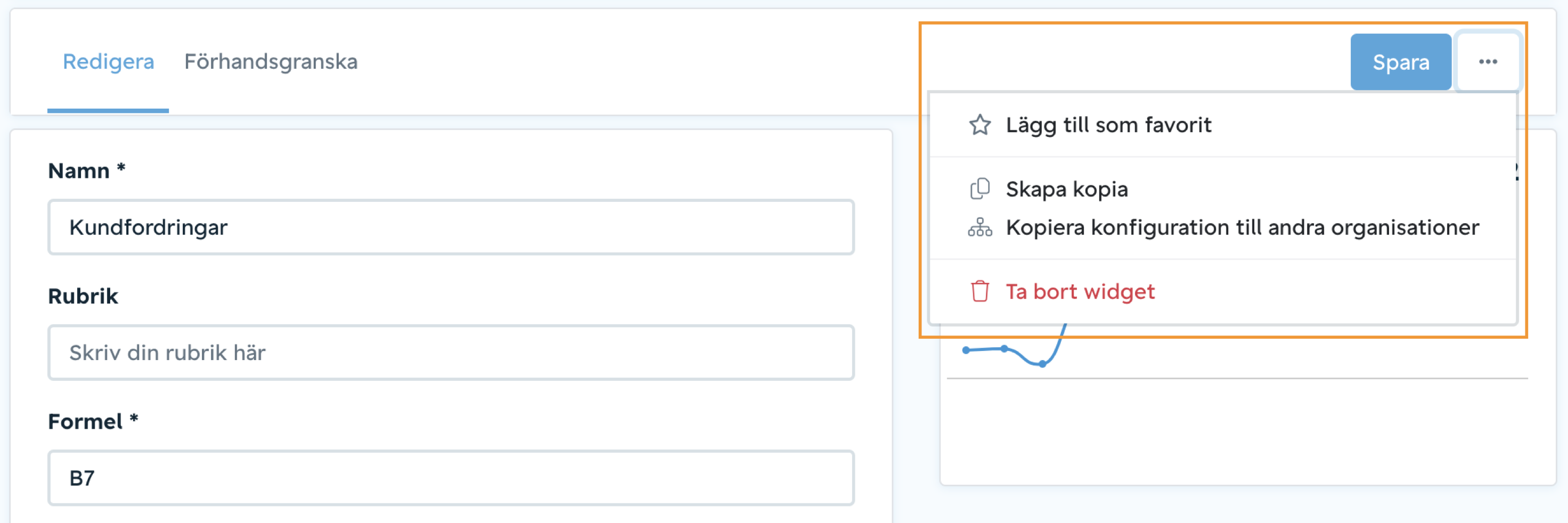Click the lowest data point on chart

pos(1042,364)
